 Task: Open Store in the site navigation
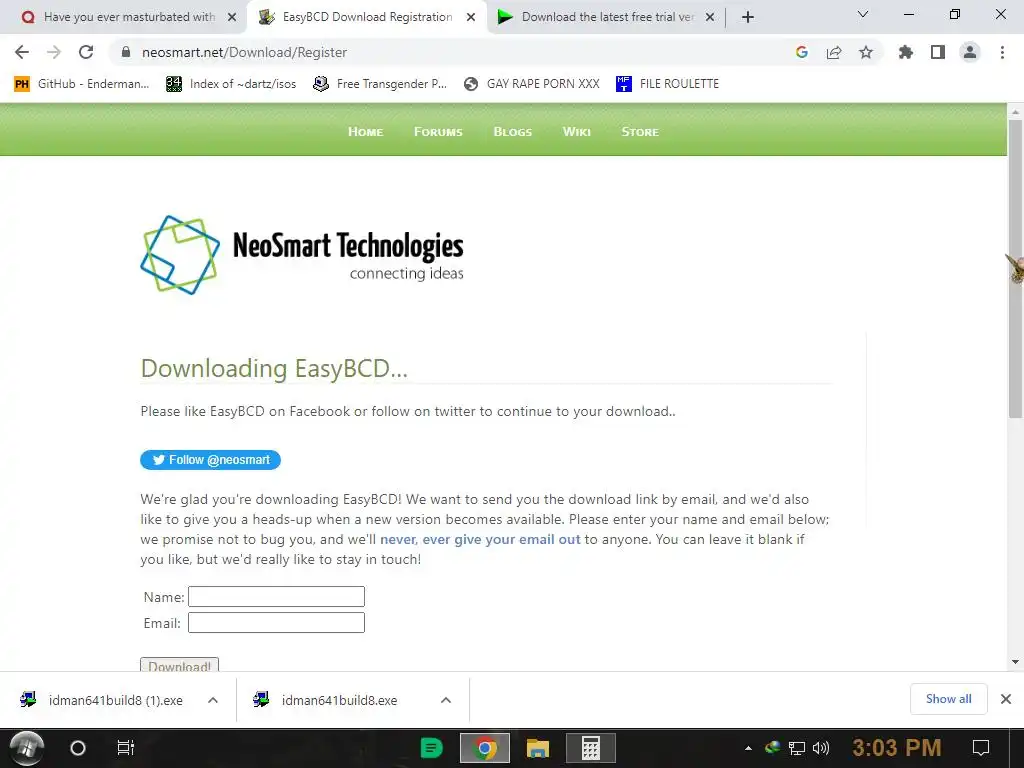[640, 131]
